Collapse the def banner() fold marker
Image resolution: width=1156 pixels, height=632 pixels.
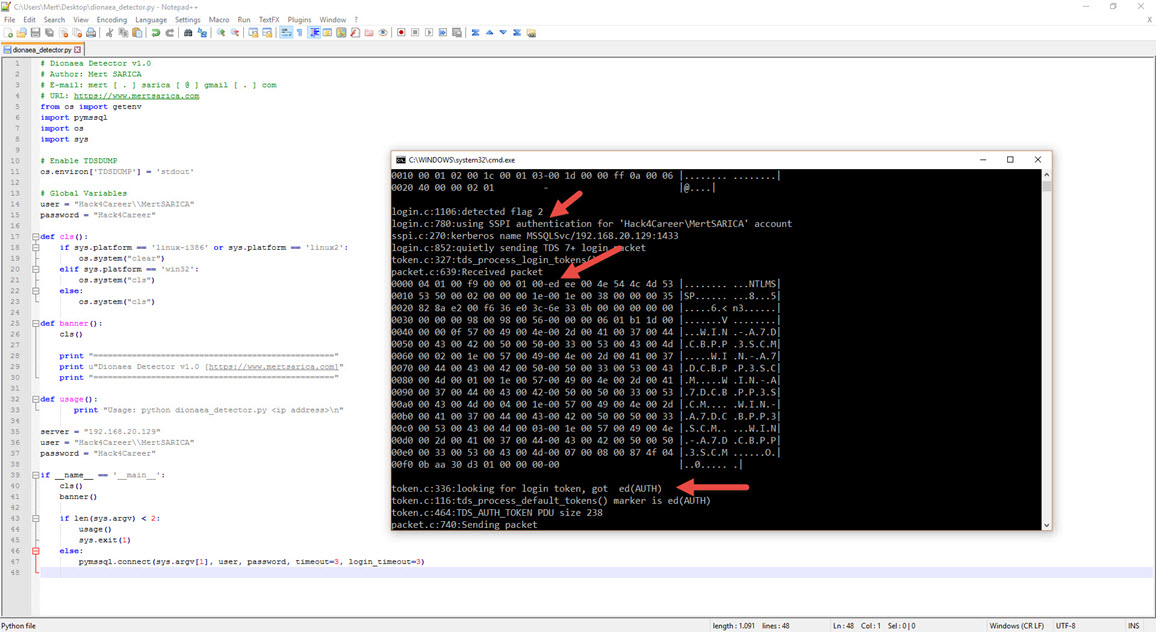35,323
